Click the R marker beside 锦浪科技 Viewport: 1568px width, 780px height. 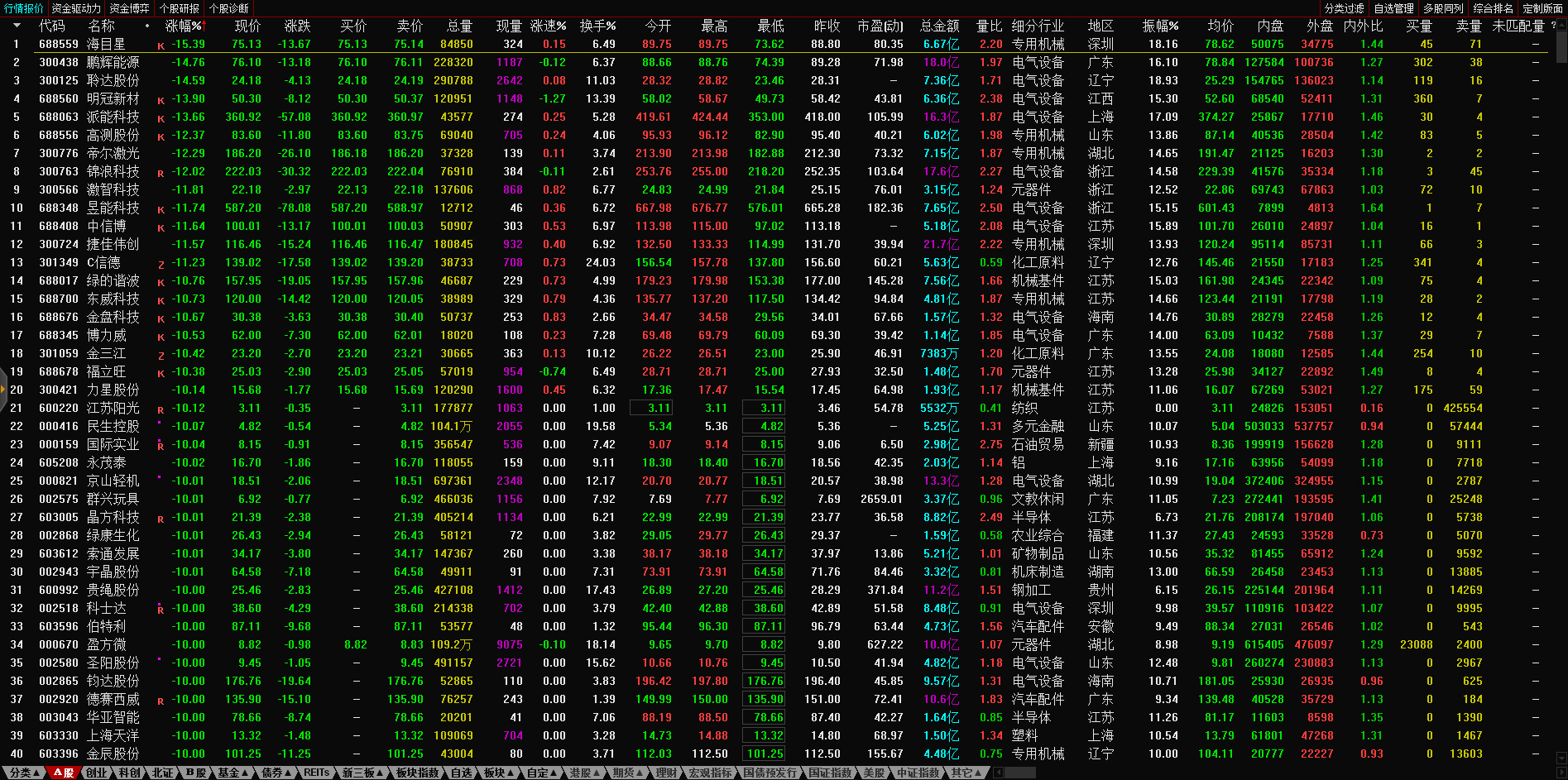161,174
